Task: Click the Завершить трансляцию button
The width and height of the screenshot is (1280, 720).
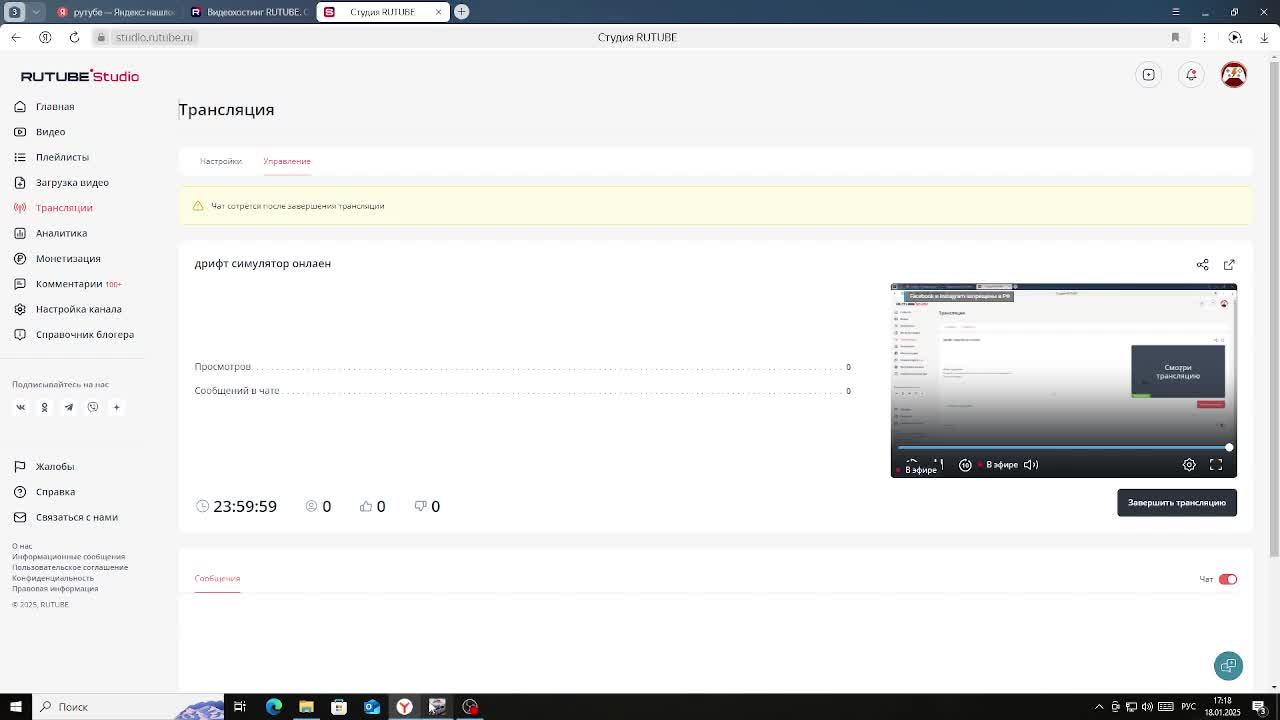Action: pos(1177,503)
